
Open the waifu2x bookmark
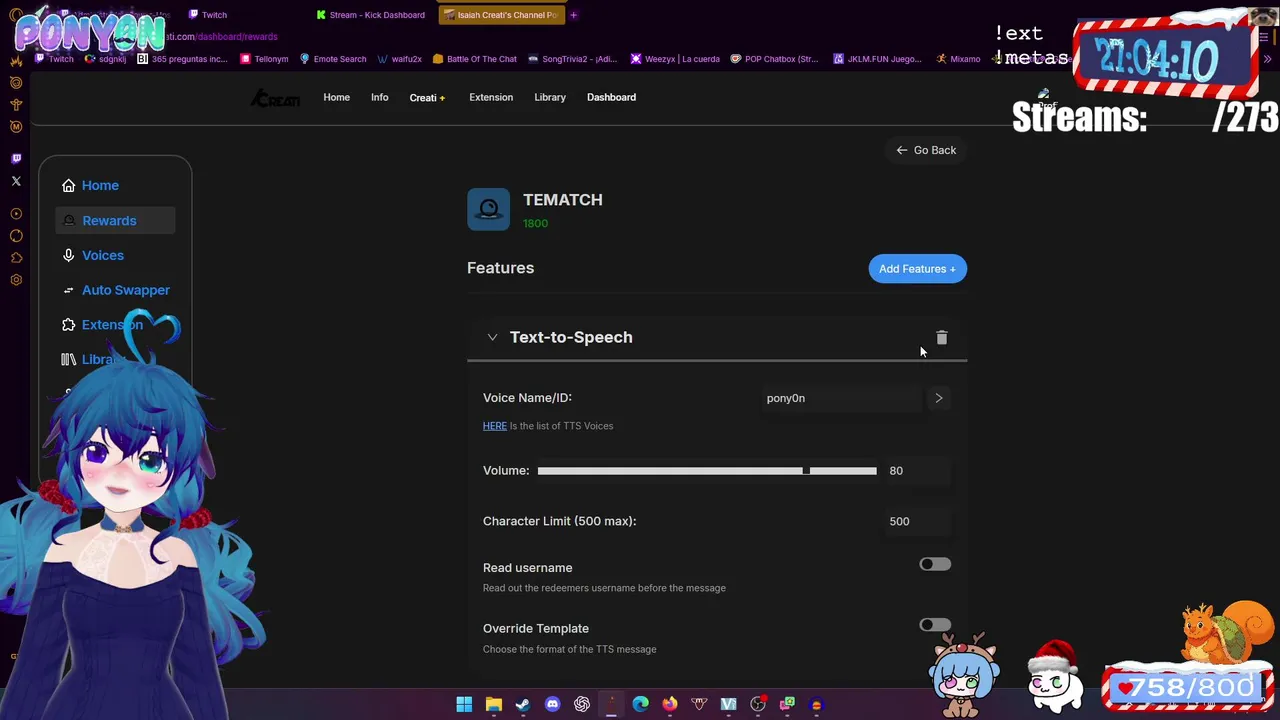pyautogui.click(x=399, y=59)
